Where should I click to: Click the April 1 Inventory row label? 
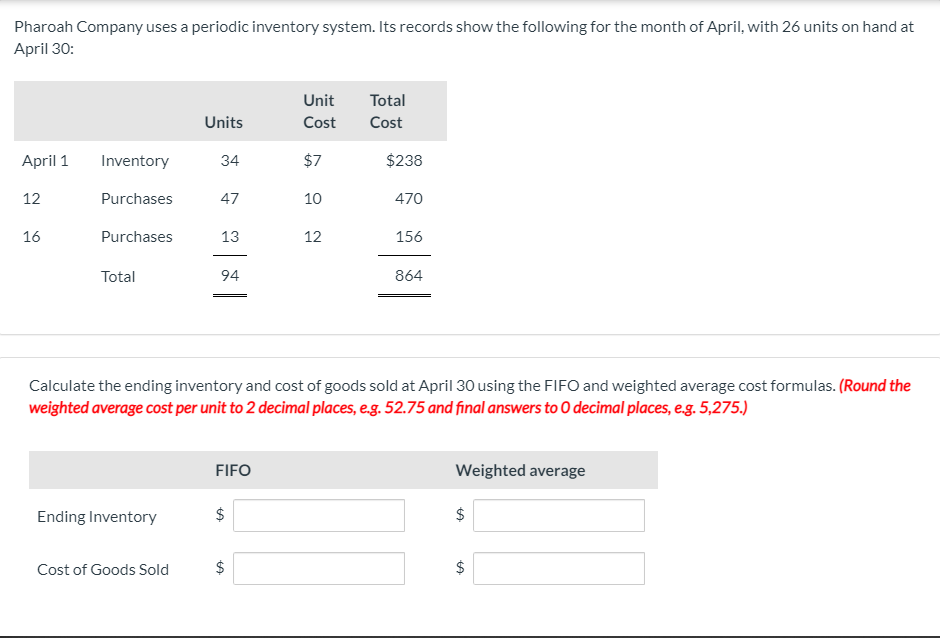click(134, 161)
